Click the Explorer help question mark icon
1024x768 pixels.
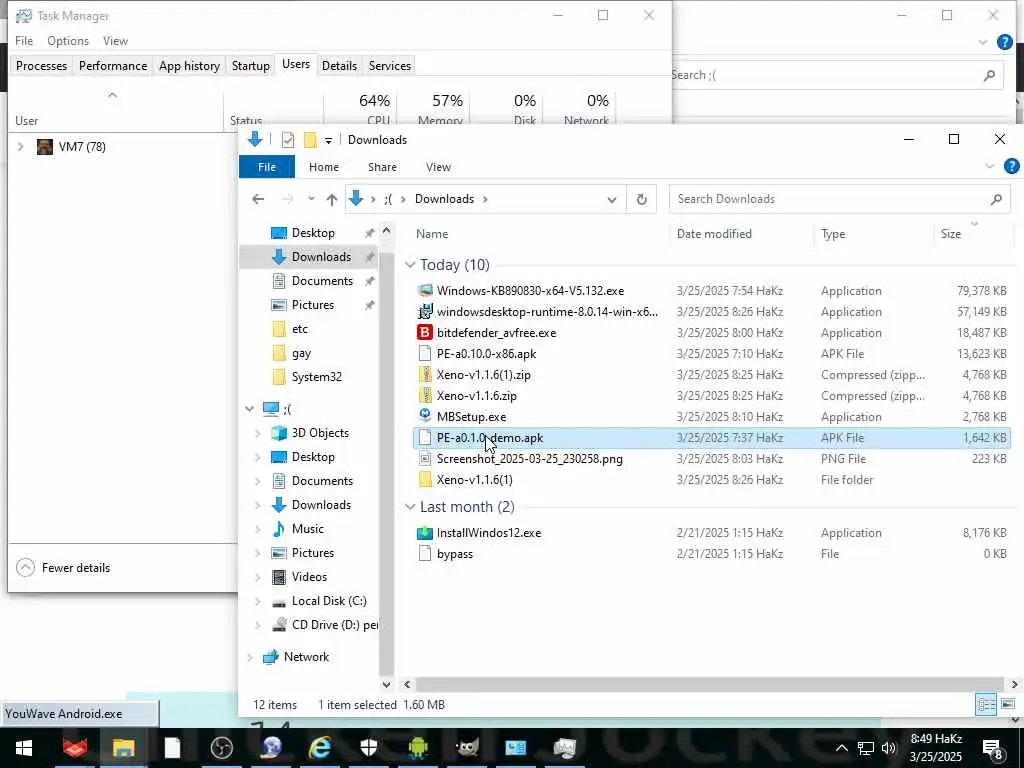pyautogui.click(x=1012, y=167)
